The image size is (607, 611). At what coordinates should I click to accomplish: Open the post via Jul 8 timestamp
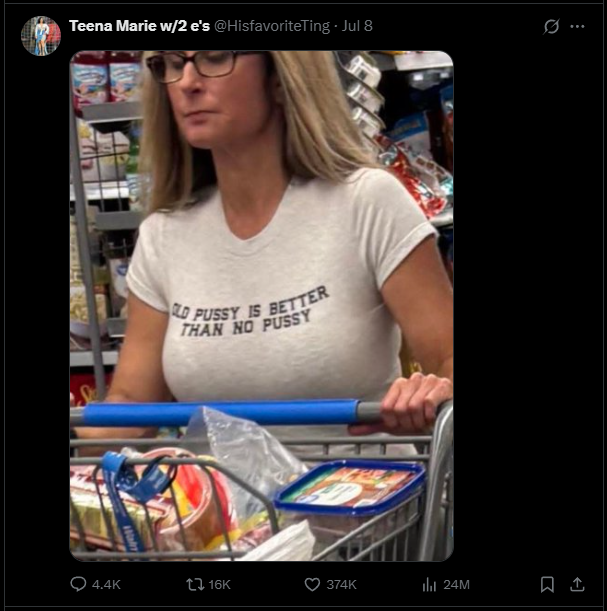click(357, 26)
